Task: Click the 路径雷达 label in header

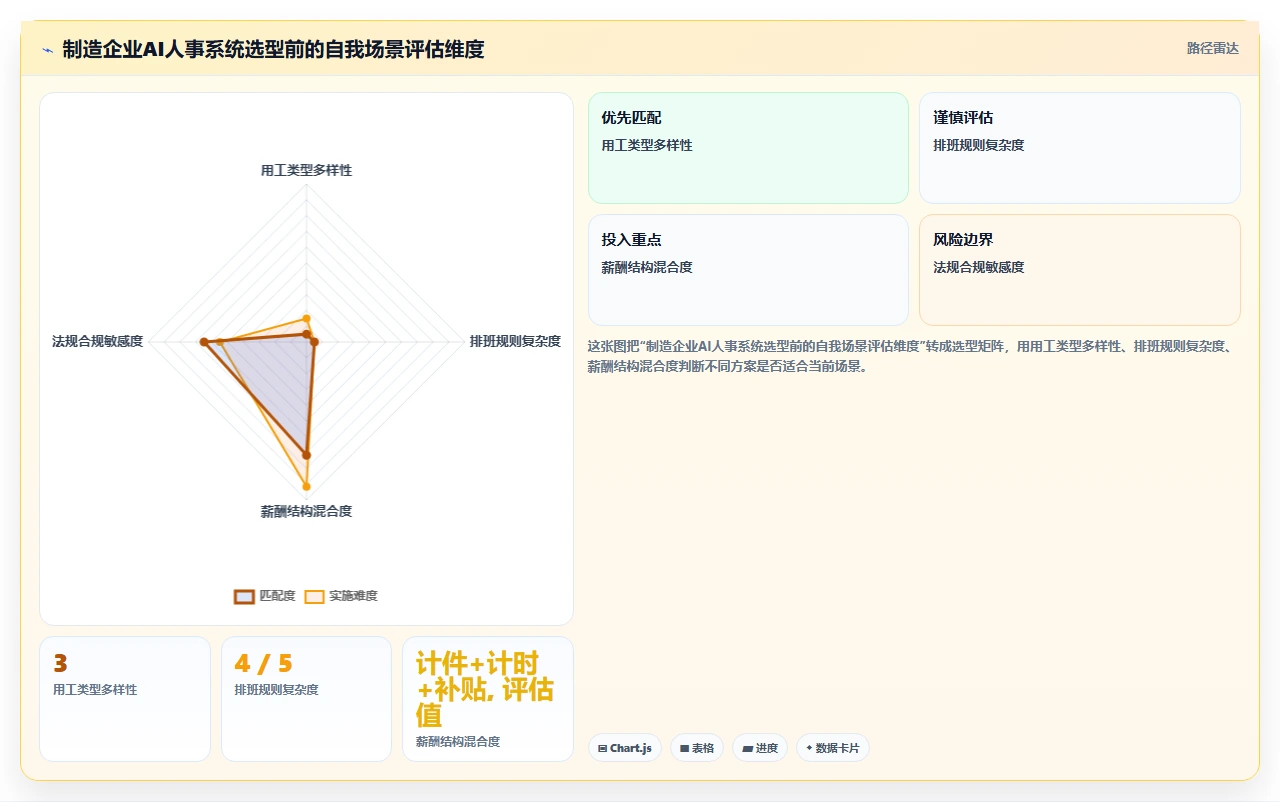Action: point(1212,48)
